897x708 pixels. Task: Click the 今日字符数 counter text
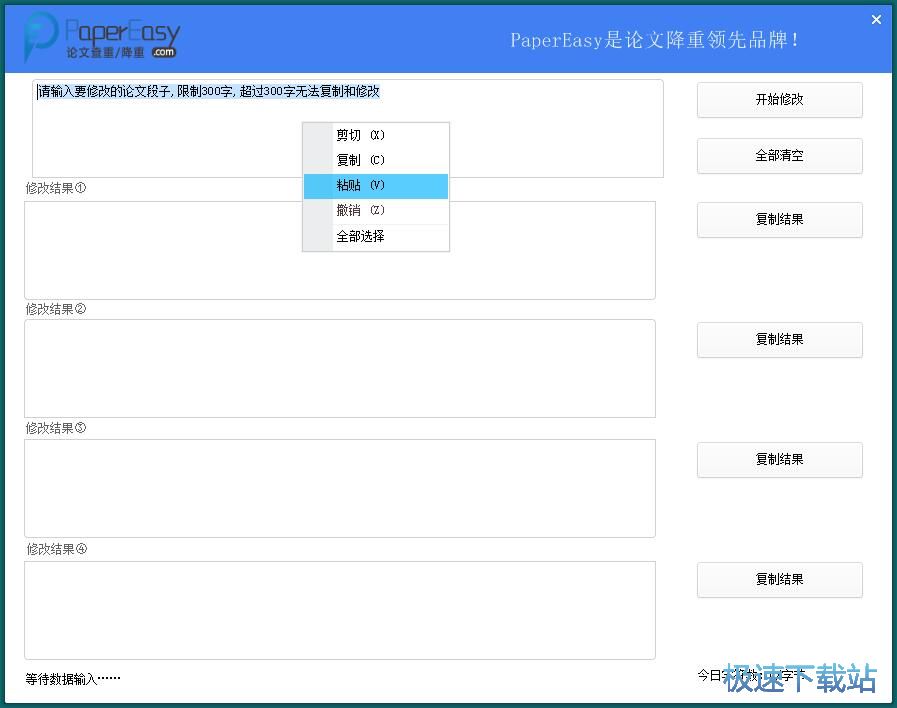pos(740,675)
